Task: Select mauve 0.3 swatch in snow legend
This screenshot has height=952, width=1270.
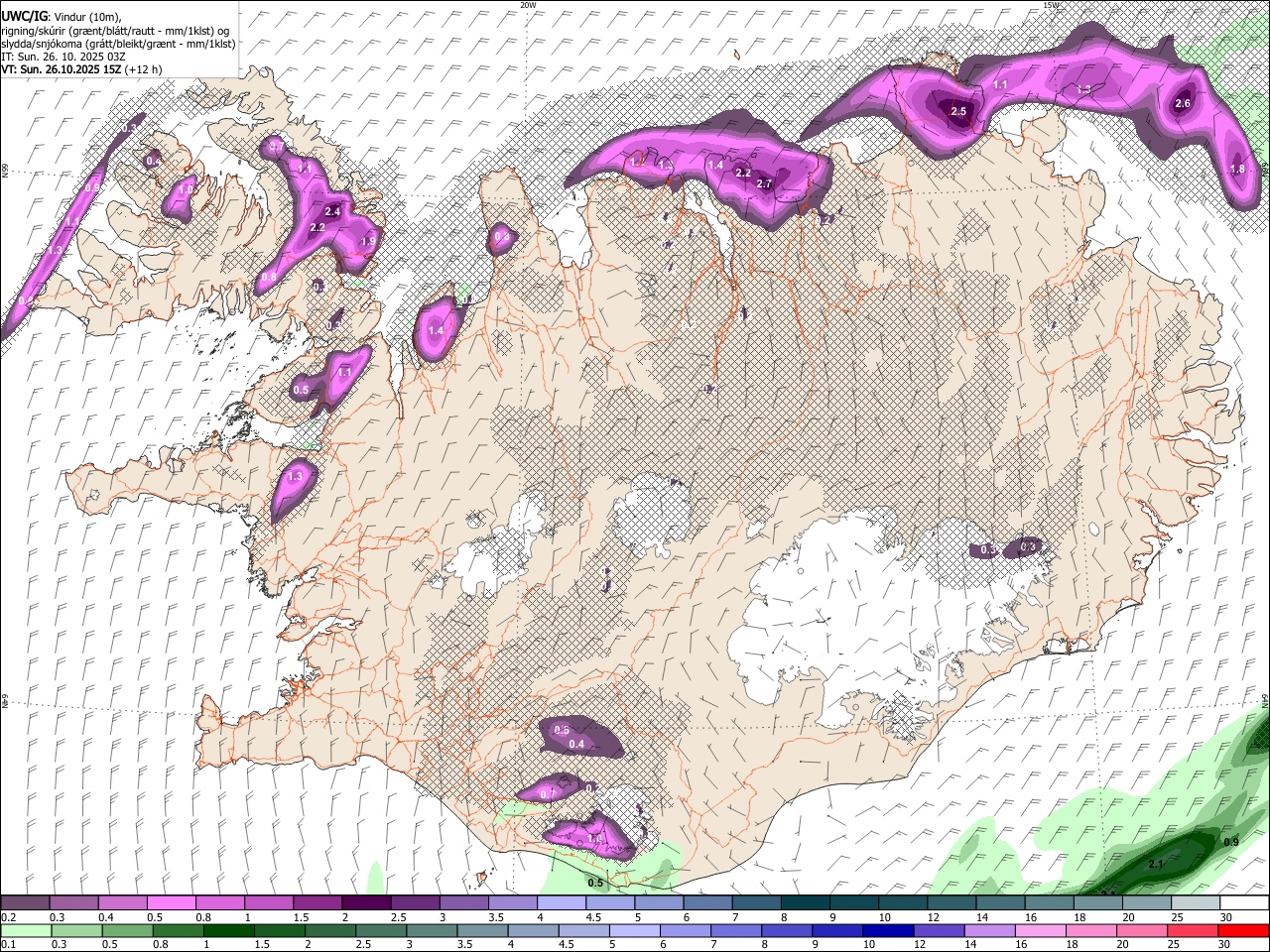Action: [x=73, y=902]
